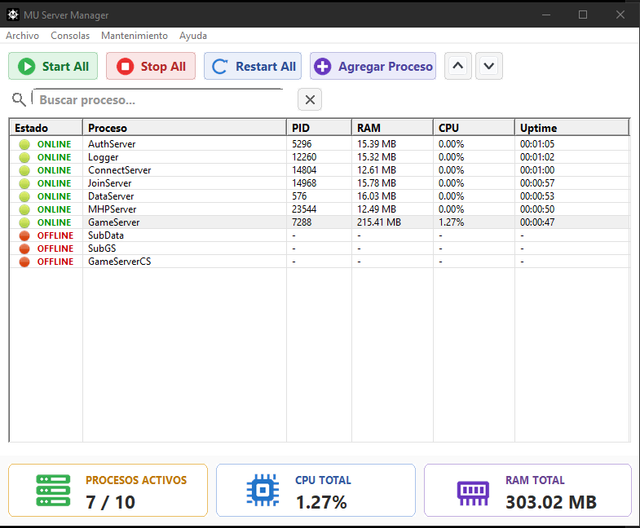Click the Agregar Proceso button
The height and width of the screenshot is (528, 640).
(x=373, y=66)
